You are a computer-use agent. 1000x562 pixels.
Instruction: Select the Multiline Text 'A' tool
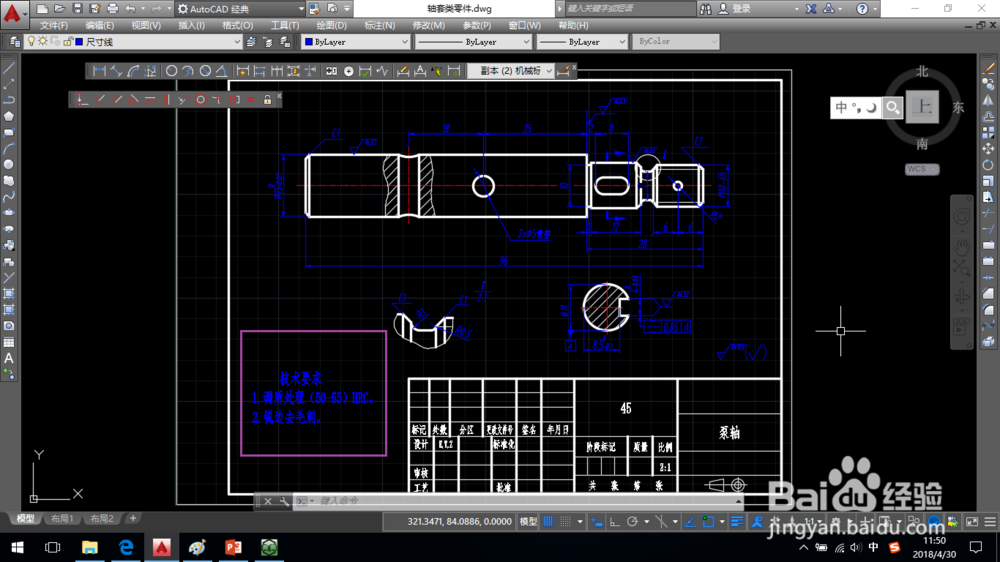click(9, 359)
